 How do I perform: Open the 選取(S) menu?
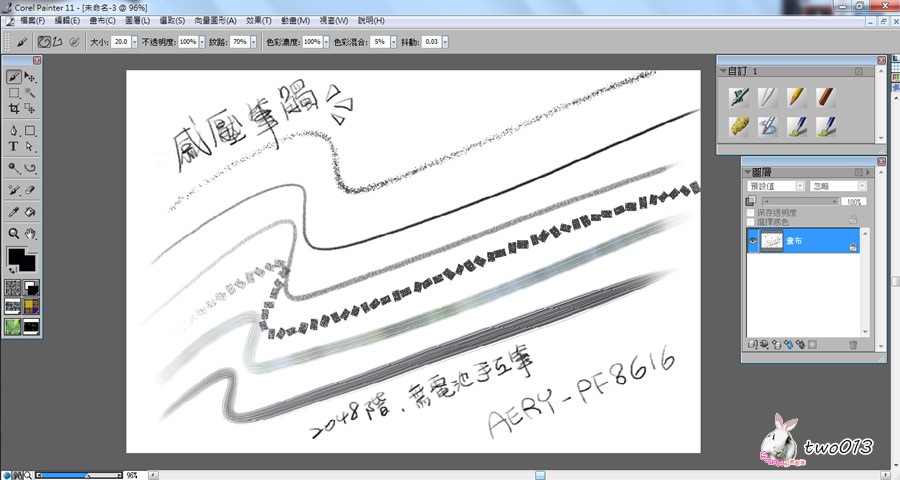tap(172, 21)
